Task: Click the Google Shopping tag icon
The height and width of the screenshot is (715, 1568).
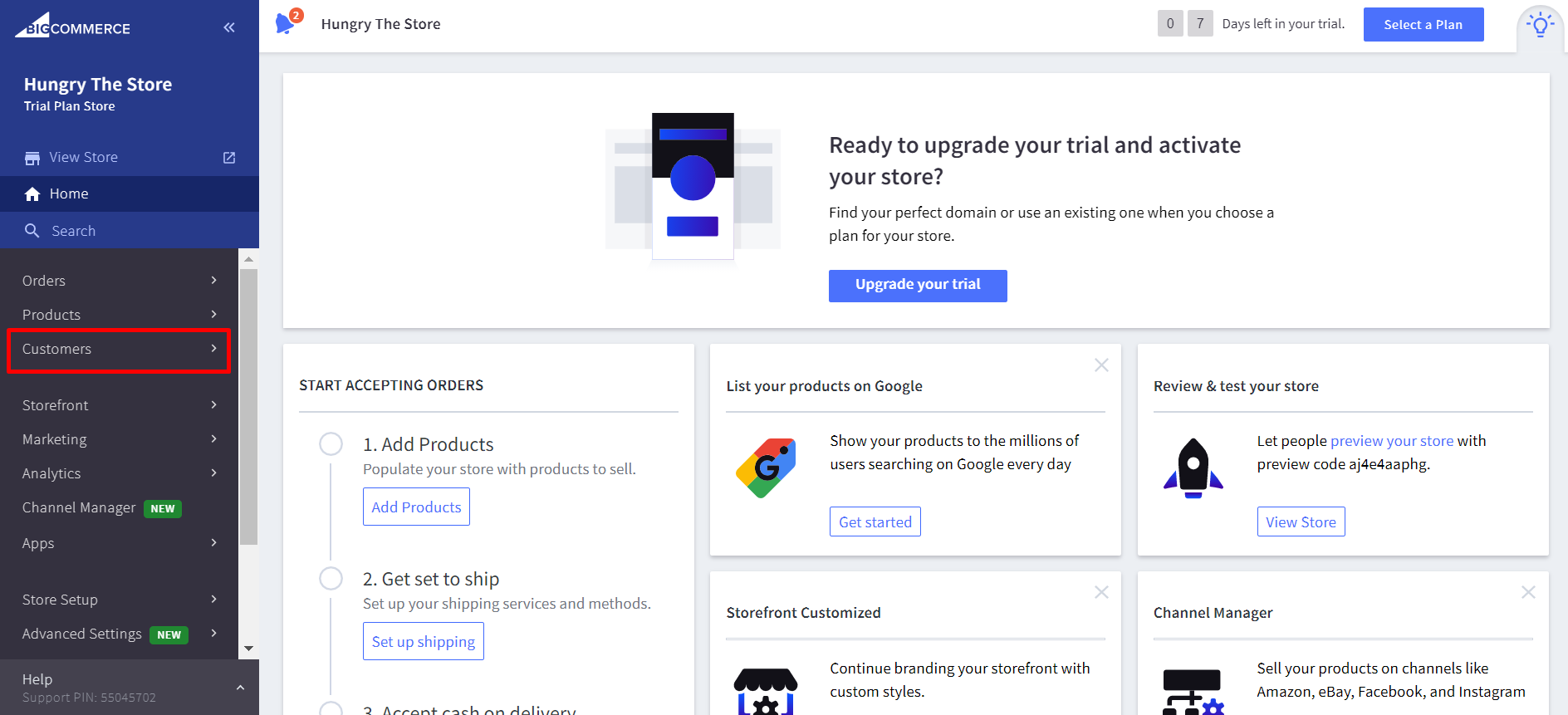Action: 766,468
